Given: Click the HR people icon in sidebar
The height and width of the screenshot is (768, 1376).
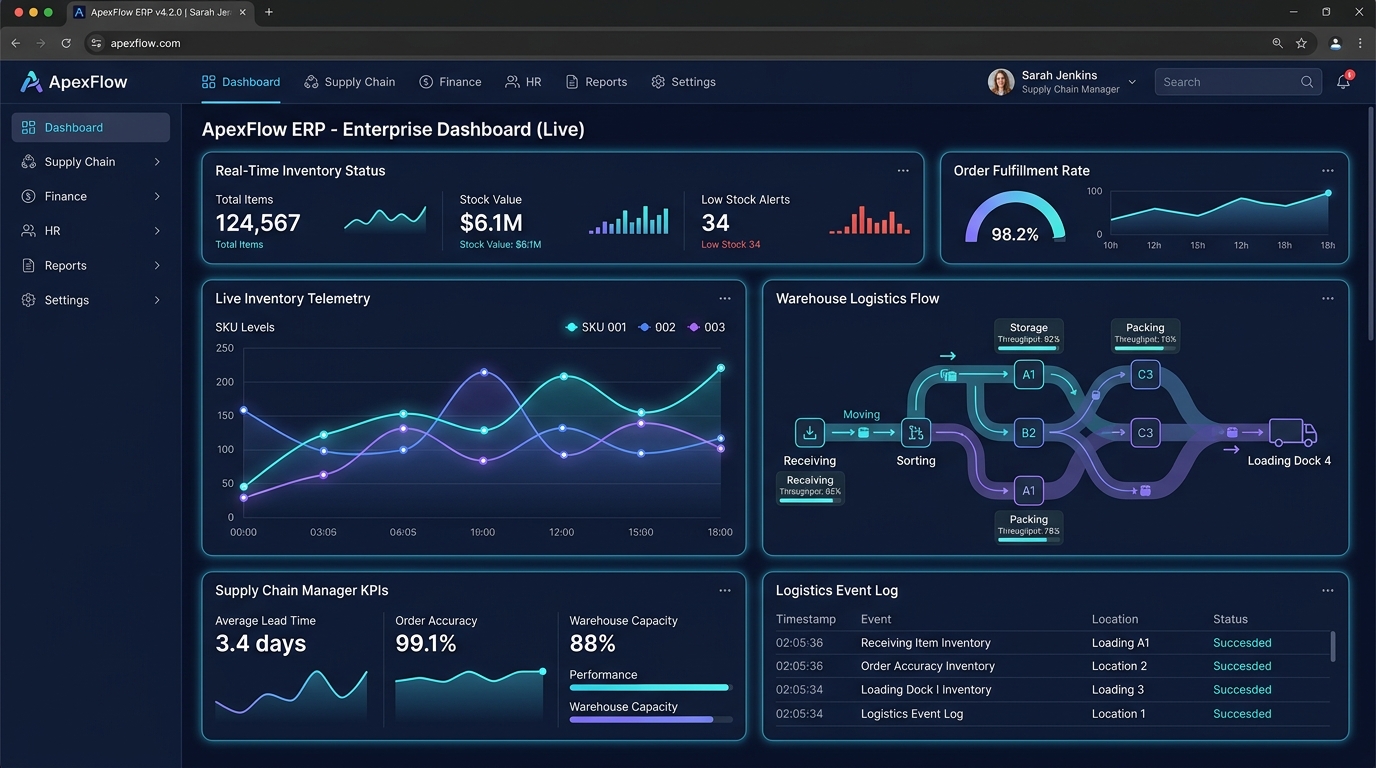Looking at the screenshot, I should pos(28,231).
